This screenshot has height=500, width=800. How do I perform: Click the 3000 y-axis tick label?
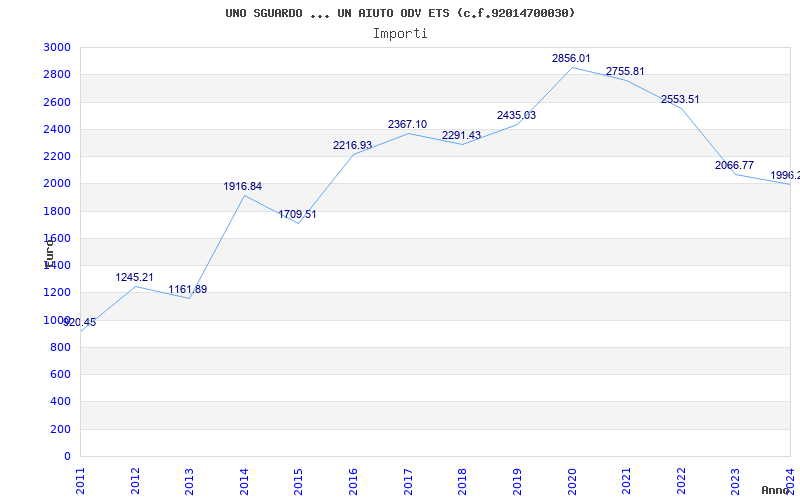[57, 47]
